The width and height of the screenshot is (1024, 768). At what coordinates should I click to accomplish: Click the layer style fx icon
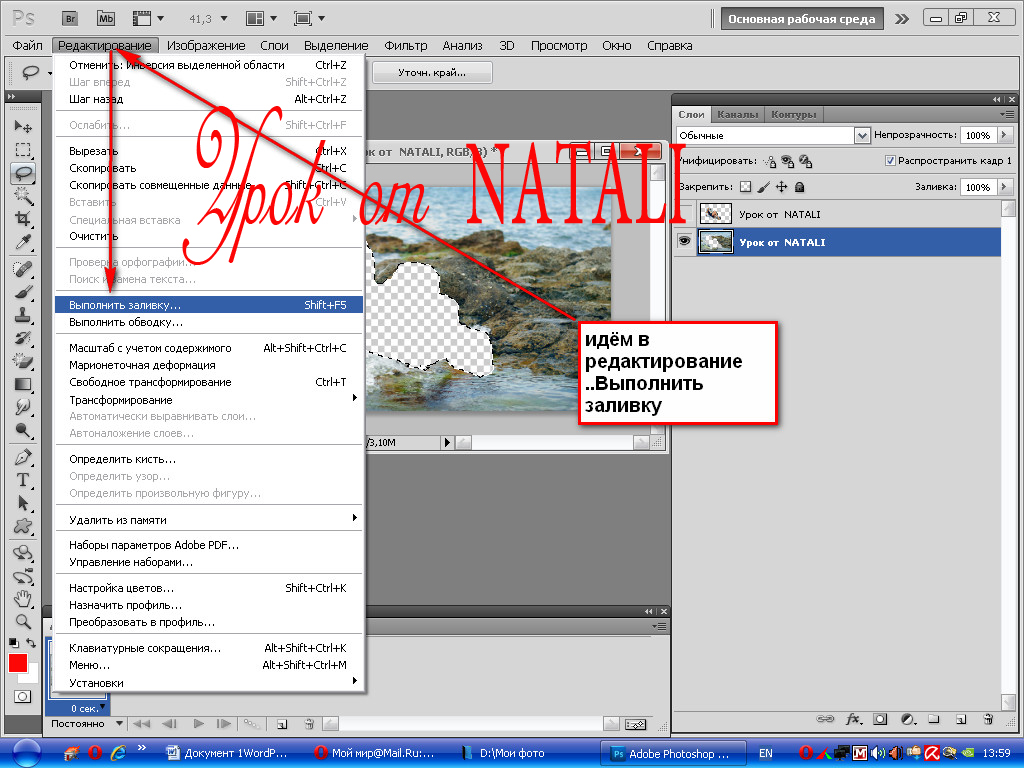coord(854,718)
